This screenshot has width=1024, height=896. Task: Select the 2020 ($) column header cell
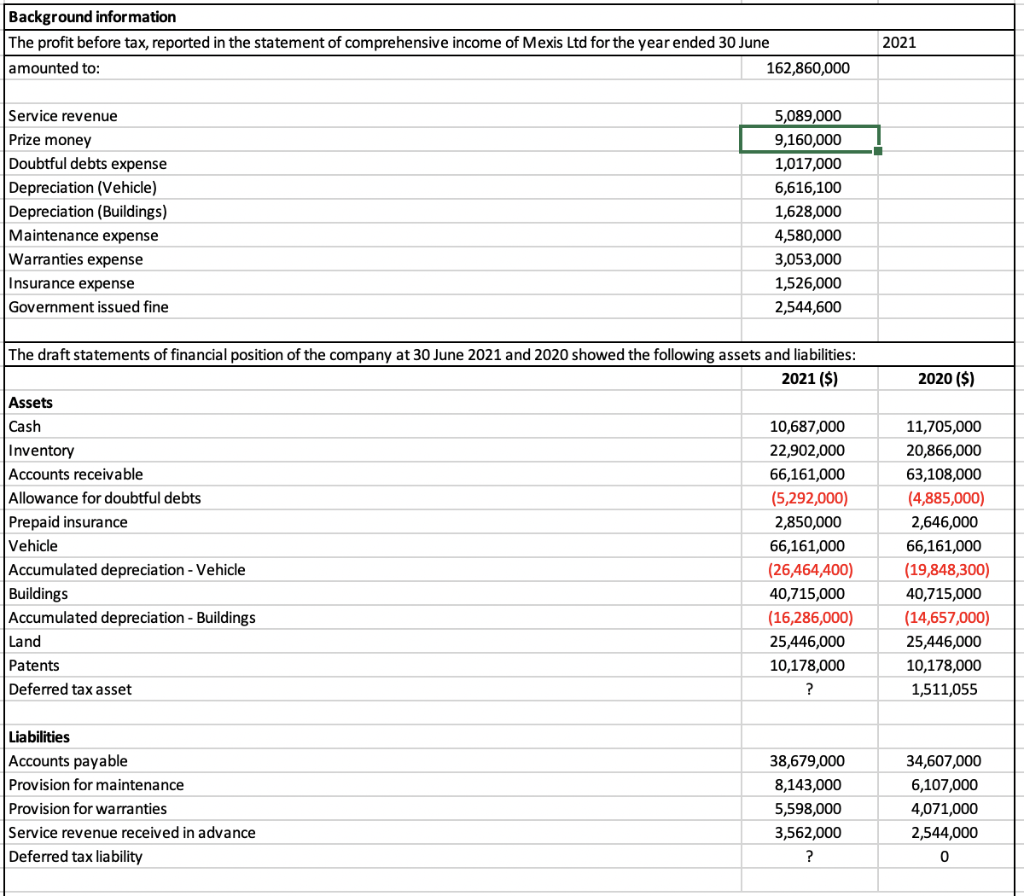(x=945, y=378)
